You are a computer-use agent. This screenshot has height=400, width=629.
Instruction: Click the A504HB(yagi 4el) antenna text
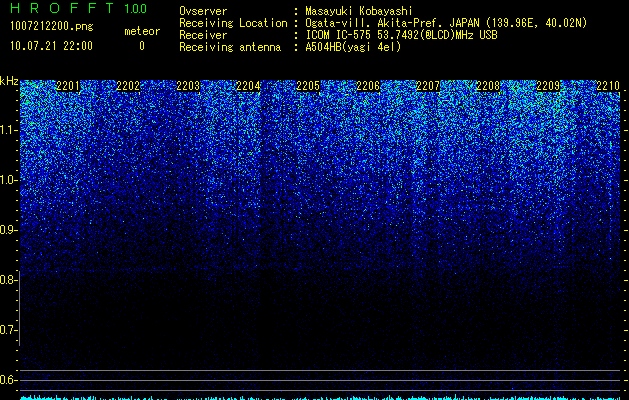click(353, 47)
